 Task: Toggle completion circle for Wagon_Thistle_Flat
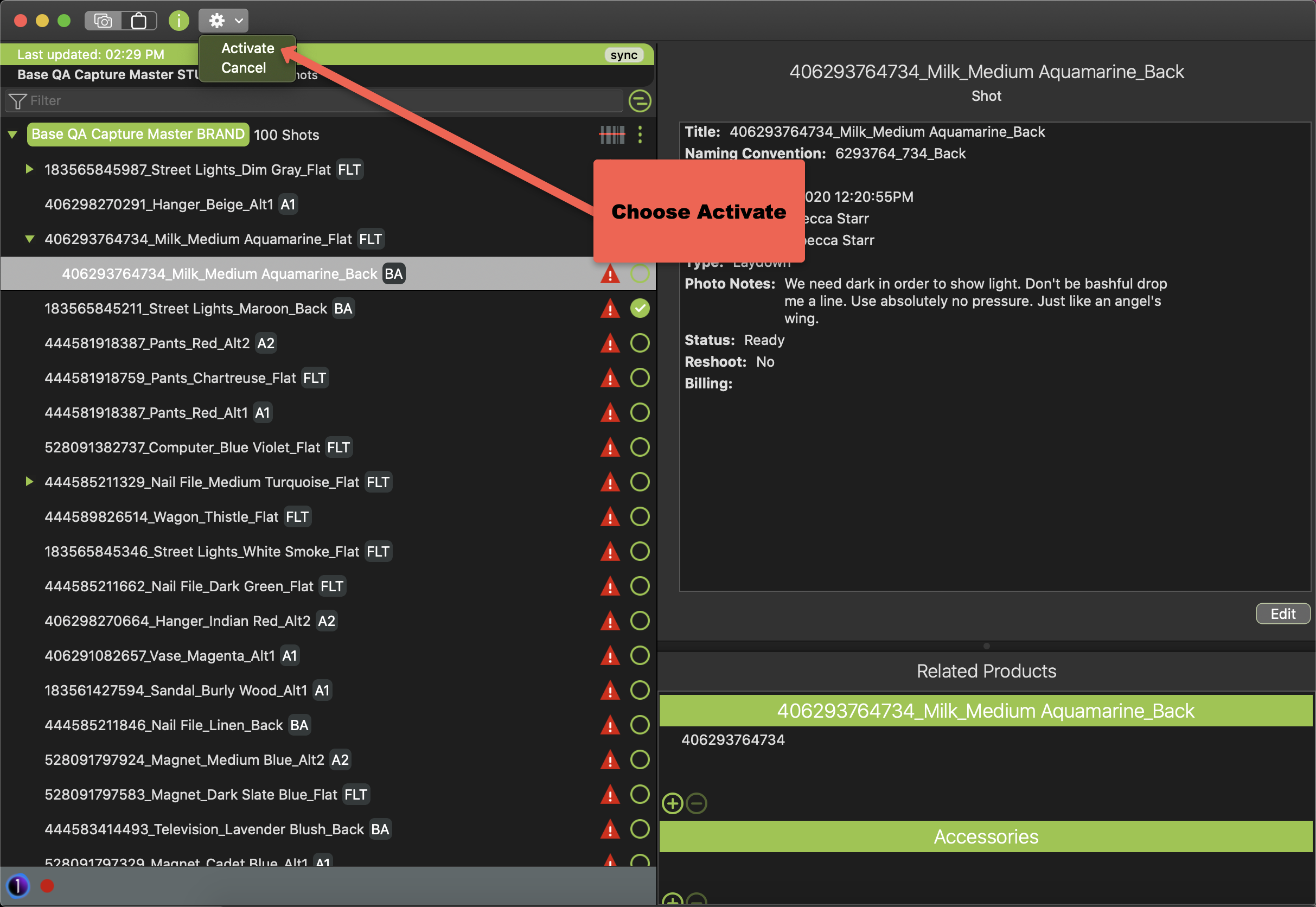(x=640, y=516)
